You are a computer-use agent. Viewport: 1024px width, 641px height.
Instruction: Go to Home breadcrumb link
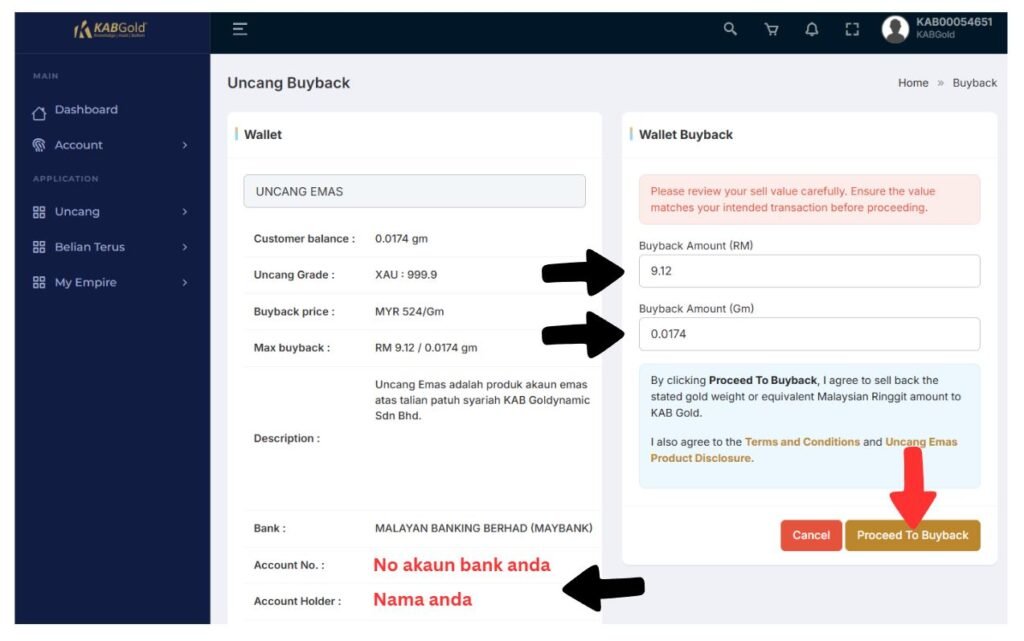[913, 83]
